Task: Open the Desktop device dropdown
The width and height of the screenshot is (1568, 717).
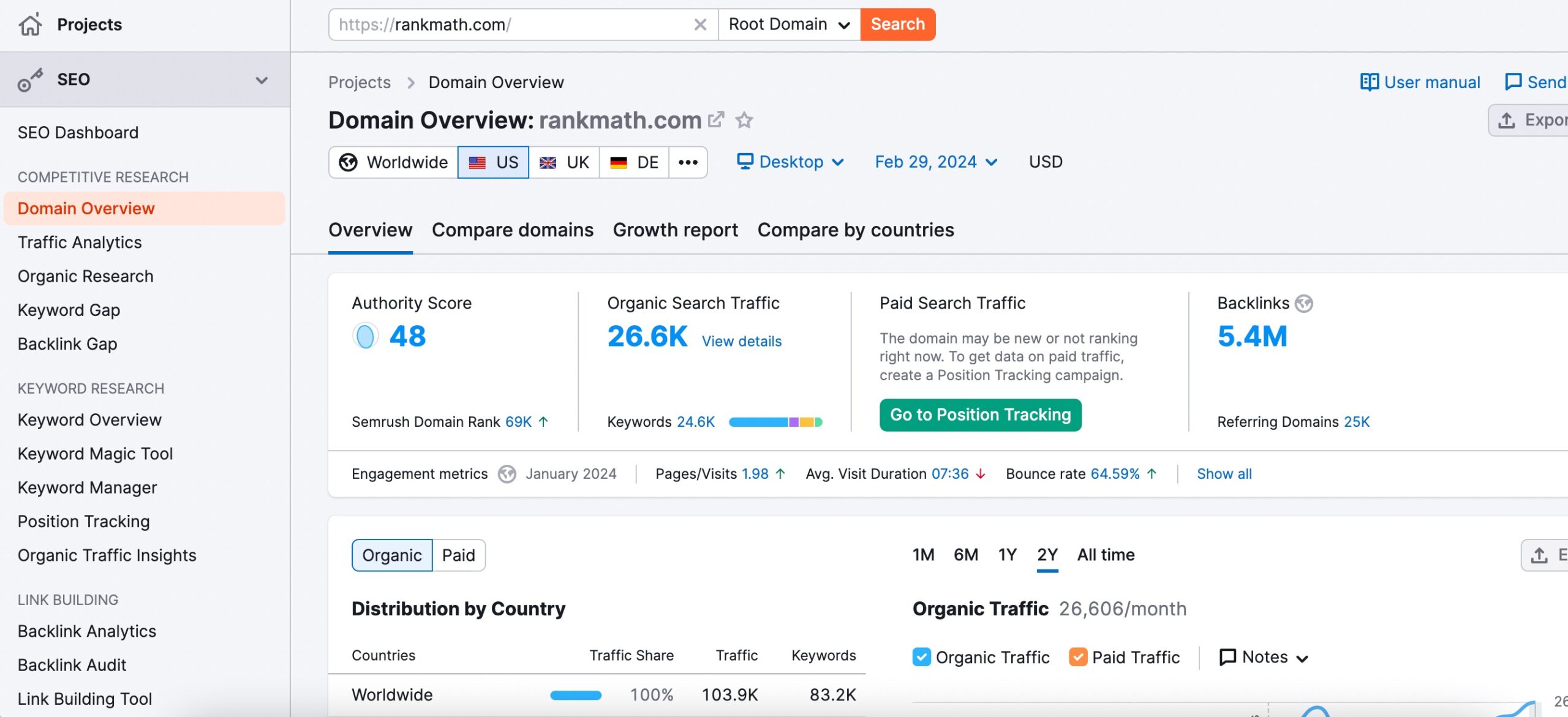Action: tap(790, 162)
